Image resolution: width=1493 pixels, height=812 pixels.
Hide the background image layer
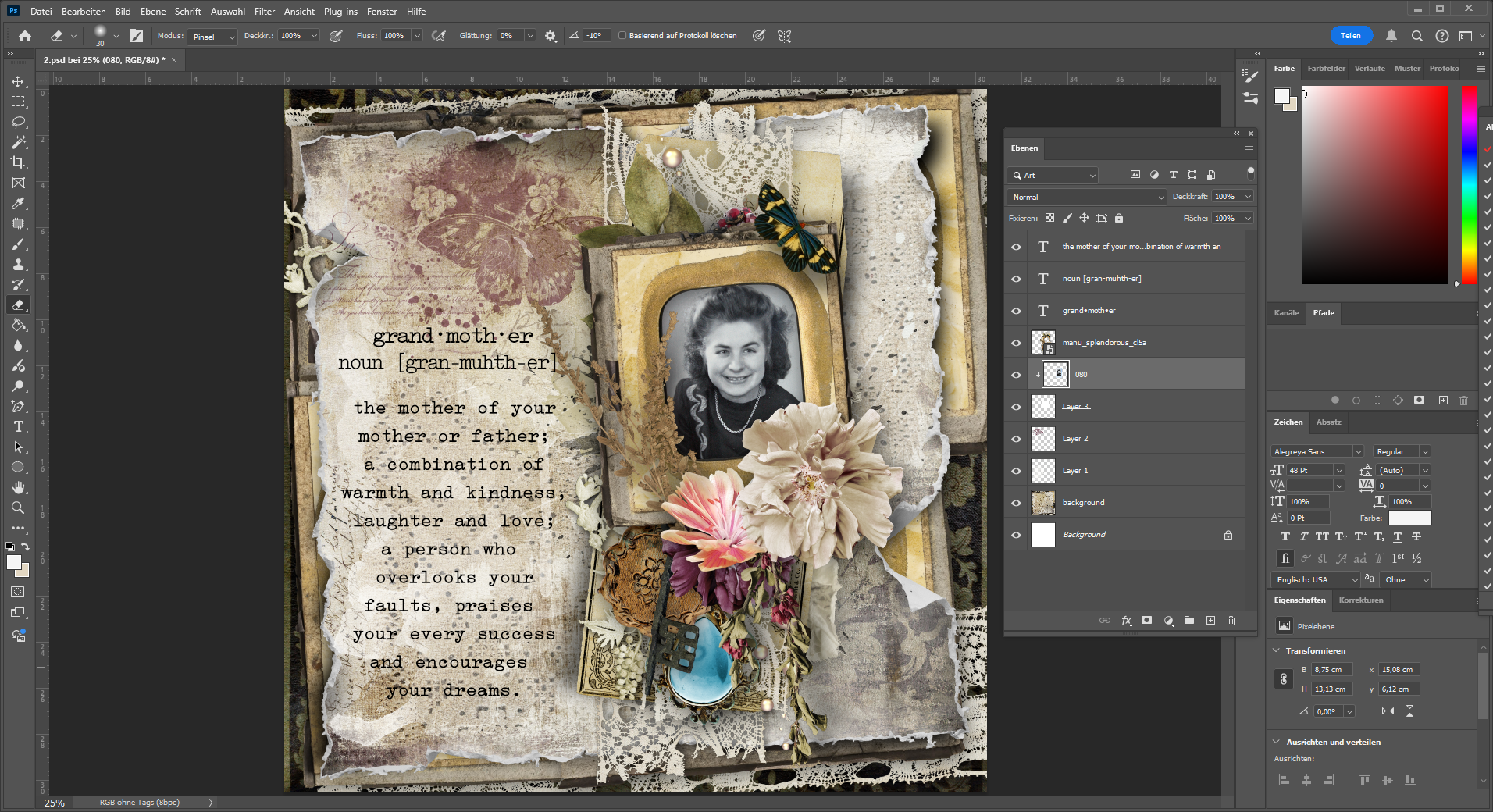(x=1016, y=503)
